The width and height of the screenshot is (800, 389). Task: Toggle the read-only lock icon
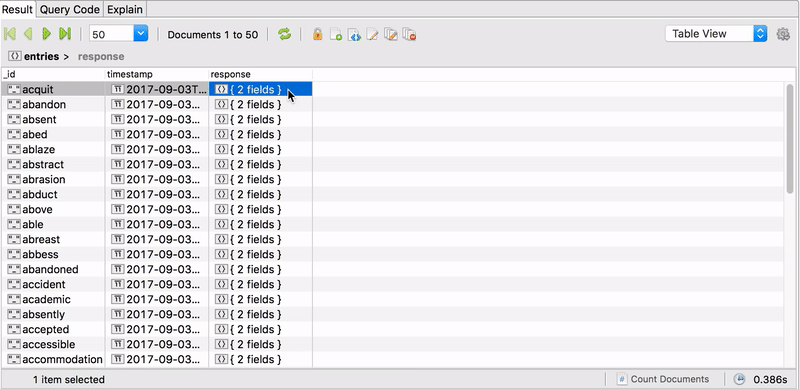click(317, 34)
